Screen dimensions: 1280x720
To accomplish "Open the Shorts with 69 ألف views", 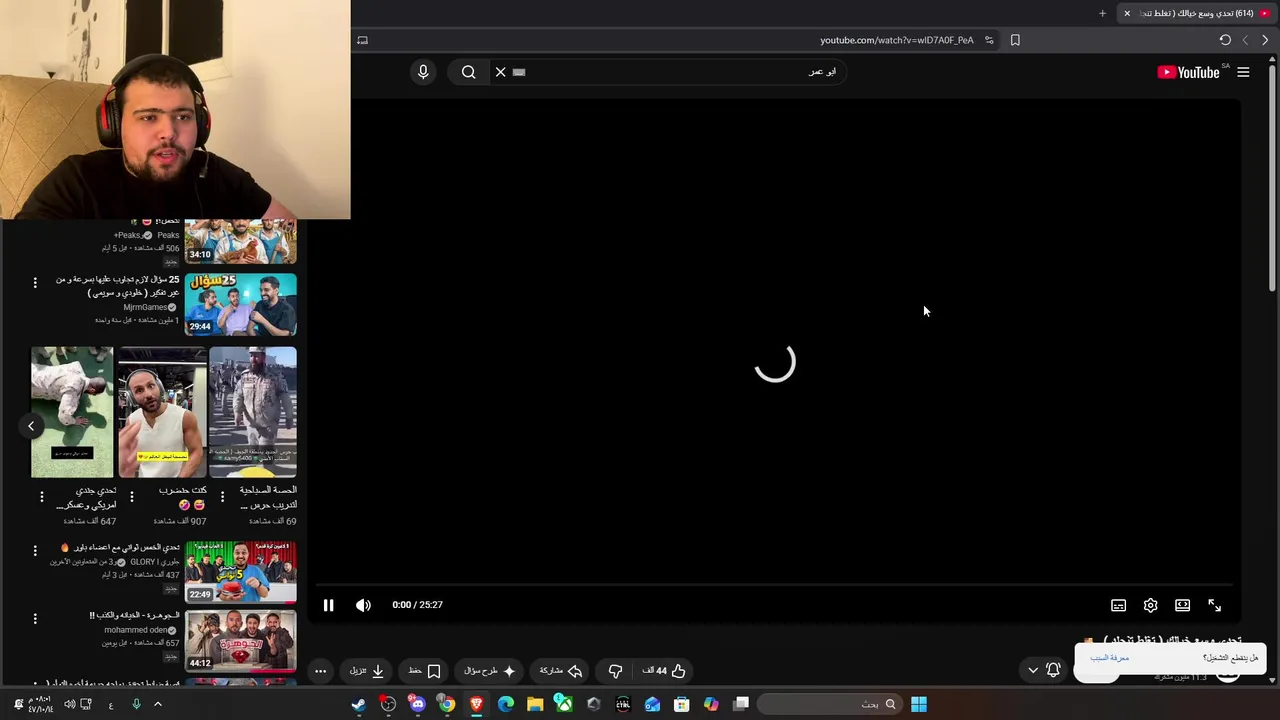I will pyautogui.click(x=253, y=412).
